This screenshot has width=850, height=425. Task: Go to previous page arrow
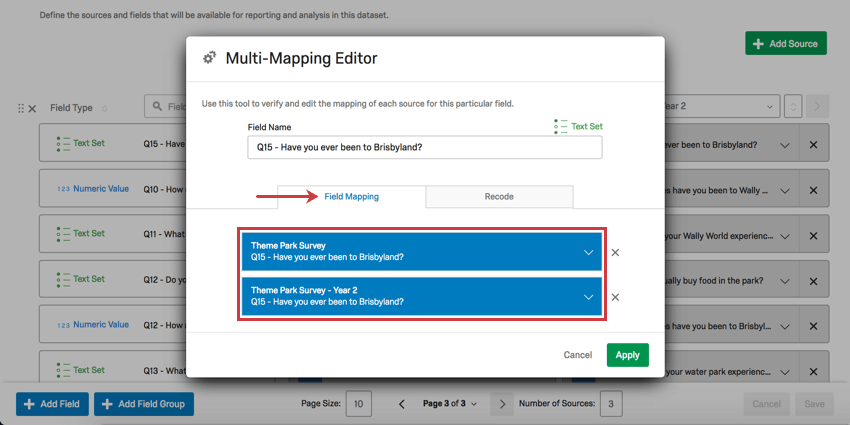tap(402, 404)
